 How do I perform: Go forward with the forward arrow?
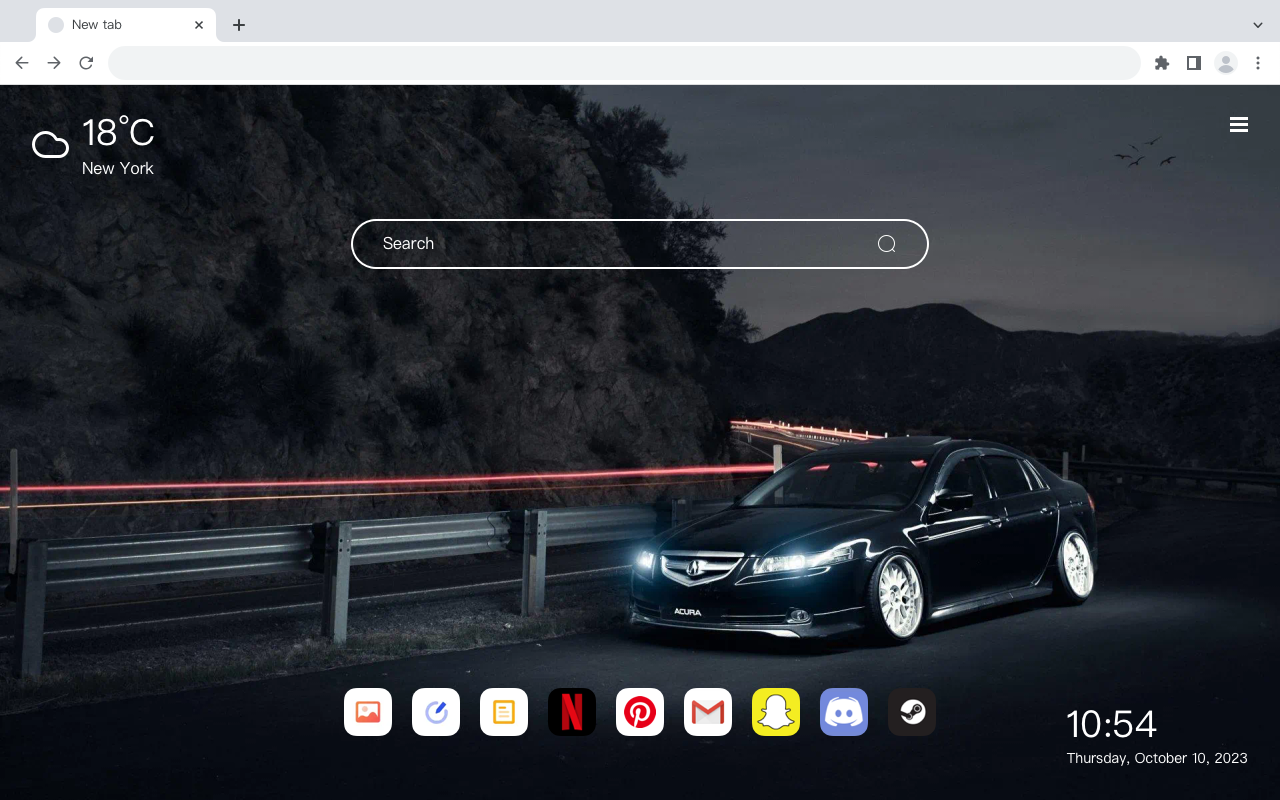tap(54, 63)
